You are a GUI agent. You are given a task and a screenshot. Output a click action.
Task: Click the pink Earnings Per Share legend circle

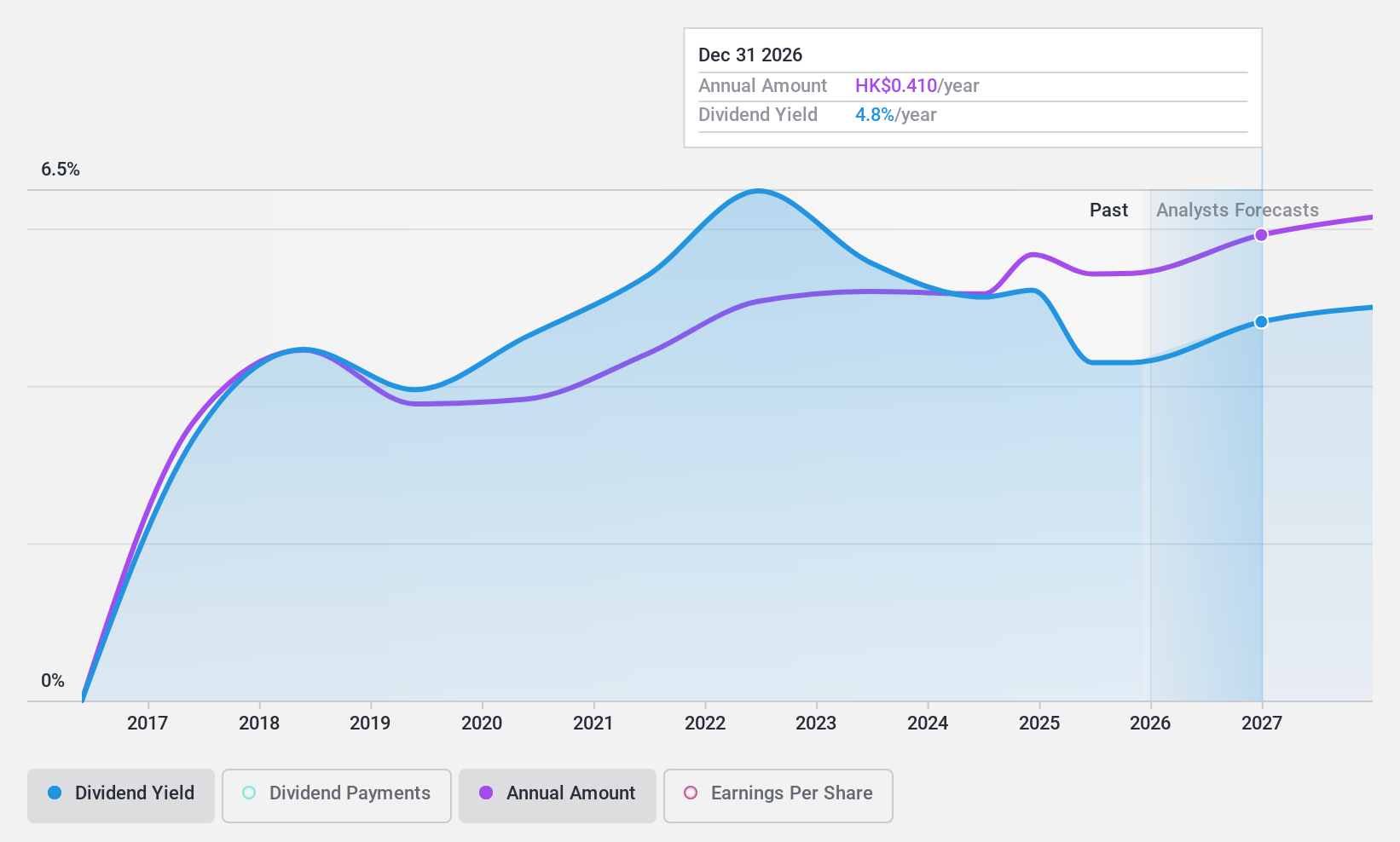pyautogui.click(x=689, y=793)
